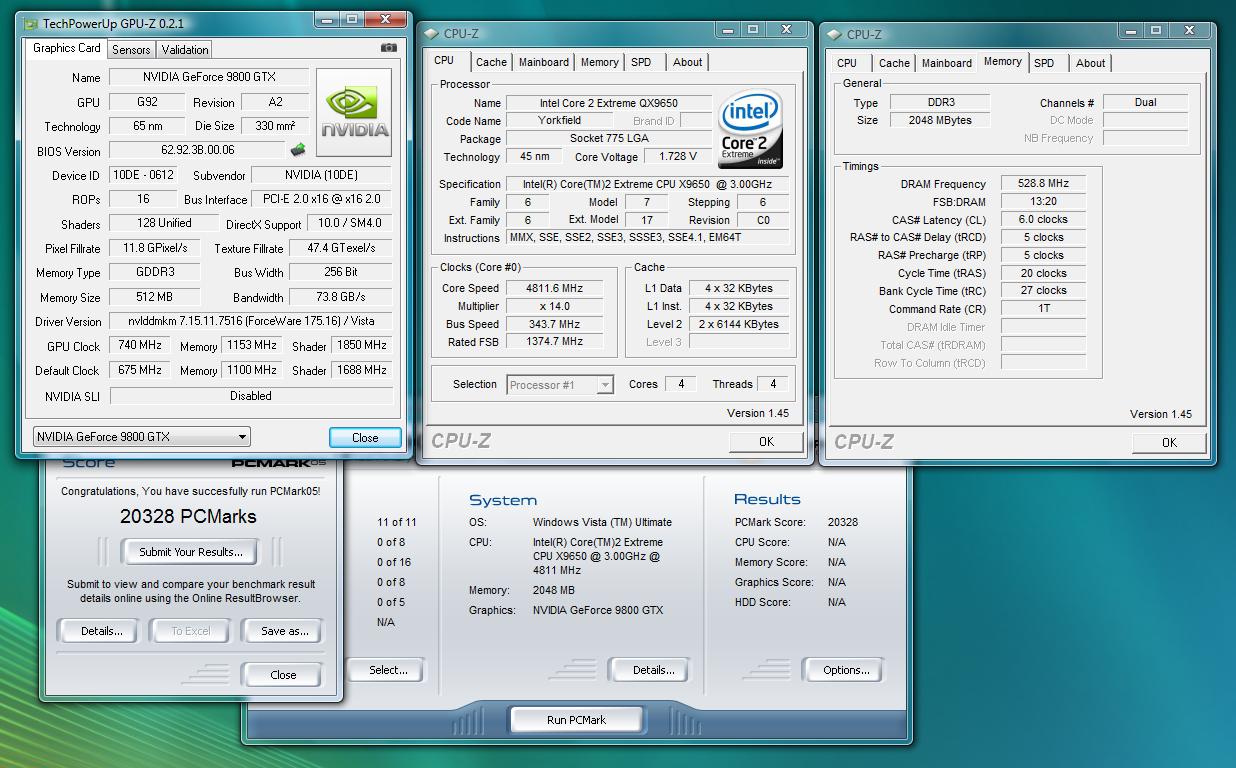Image resolution: width=1236 pixels, height=768 pixels.
Task: Click the BIOS save chip icon in GPU-Z
Action: point(298,150)
